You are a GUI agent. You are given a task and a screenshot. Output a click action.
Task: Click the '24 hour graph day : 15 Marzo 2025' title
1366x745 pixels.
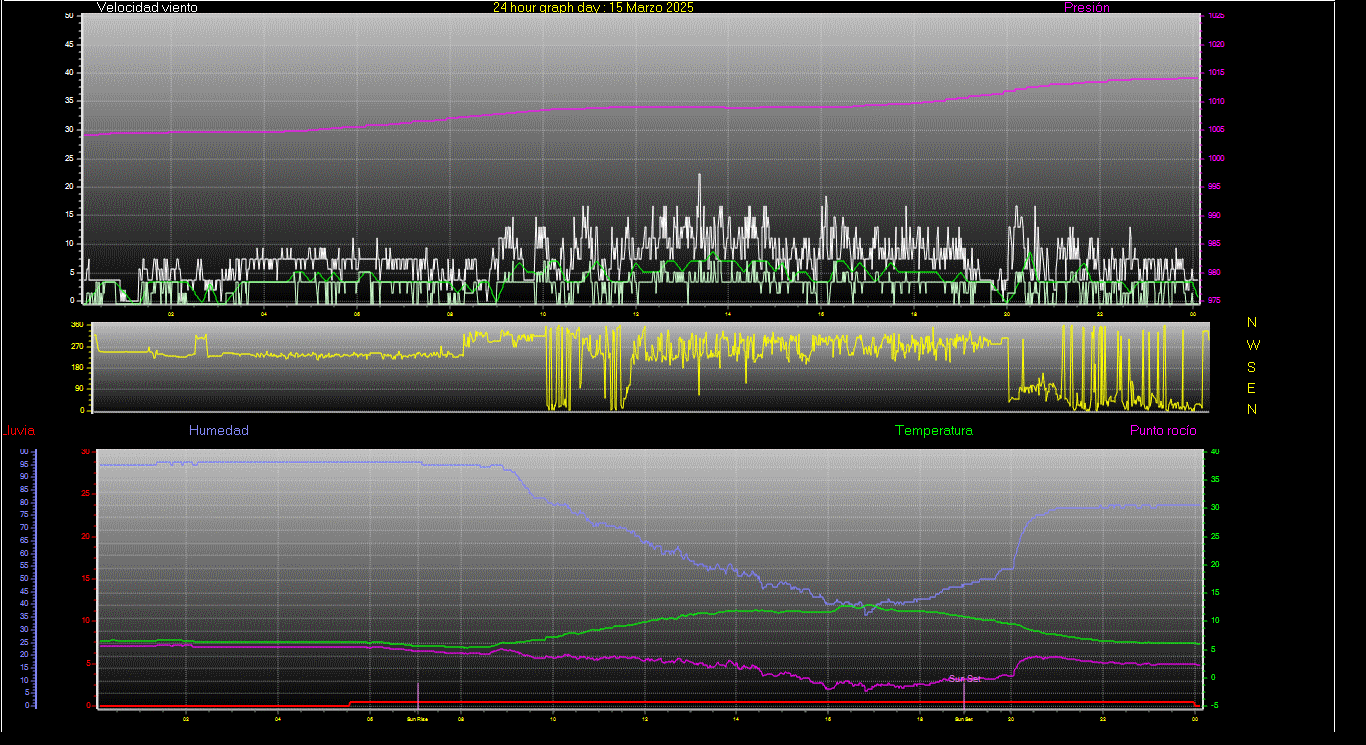(593, 7)
